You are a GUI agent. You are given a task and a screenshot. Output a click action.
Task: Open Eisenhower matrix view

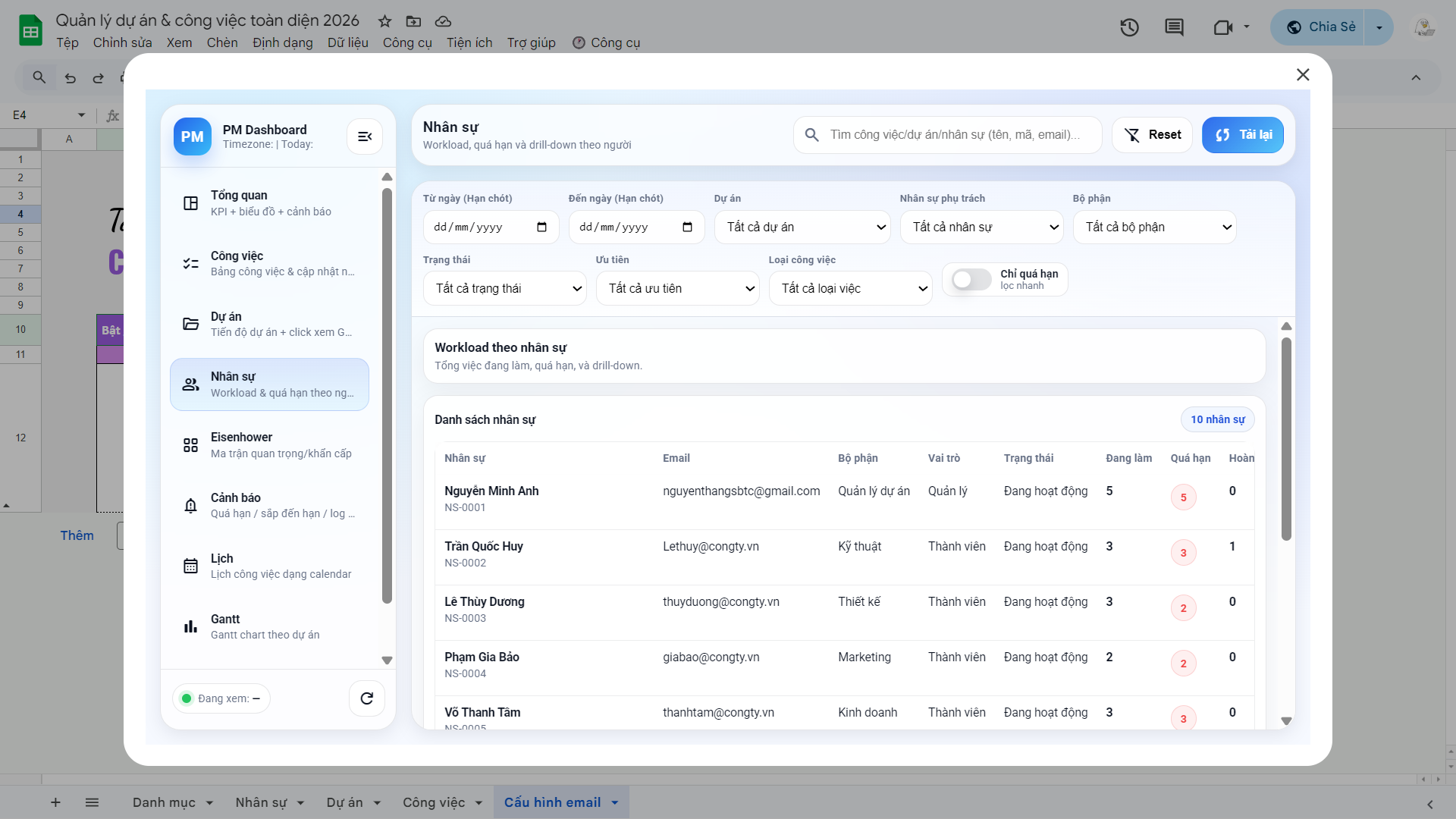[269, 445]
